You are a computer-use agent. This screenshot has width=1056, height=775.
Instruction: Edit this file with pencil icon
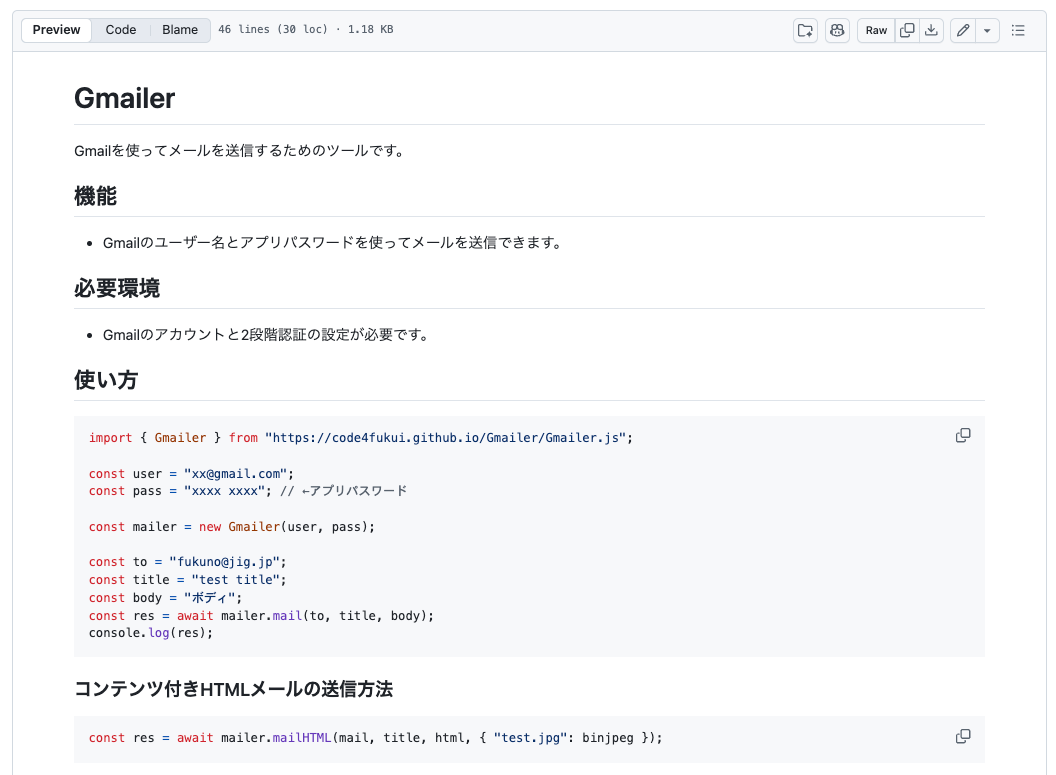click(x=963, y=30)
